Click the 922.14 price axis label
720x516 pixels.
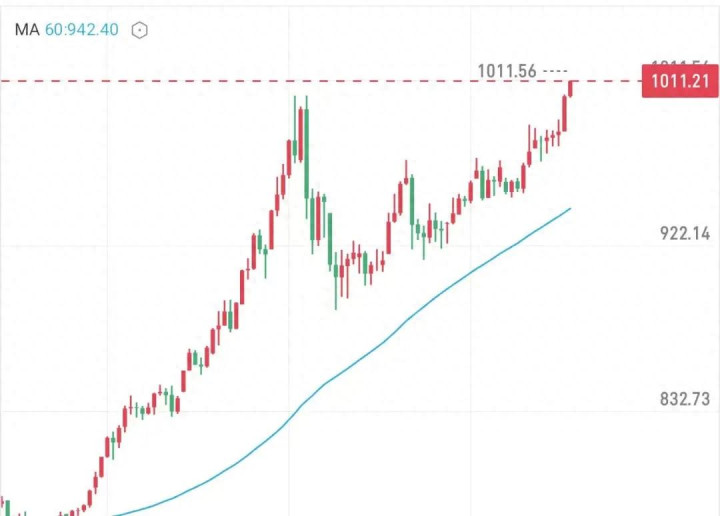tap(684, 234)
